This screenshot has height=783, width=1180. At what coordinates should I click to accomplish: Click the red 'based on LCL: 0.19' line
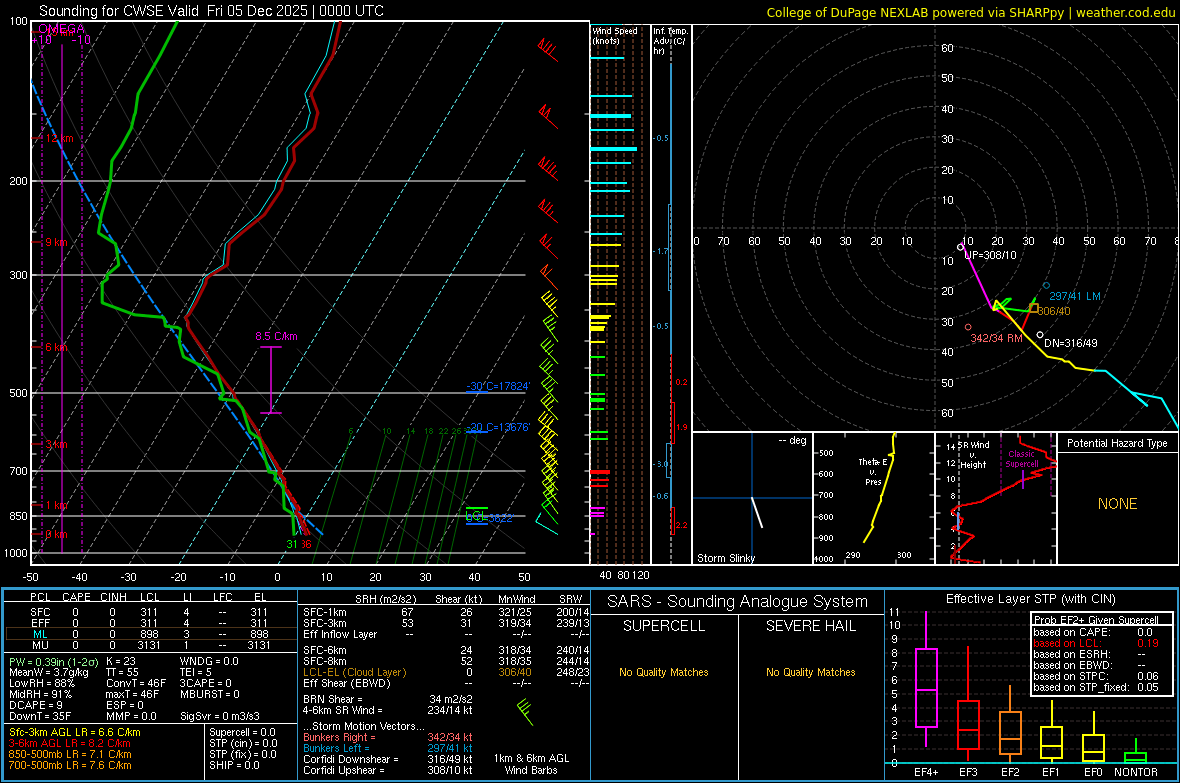[x=1096, y=643]
